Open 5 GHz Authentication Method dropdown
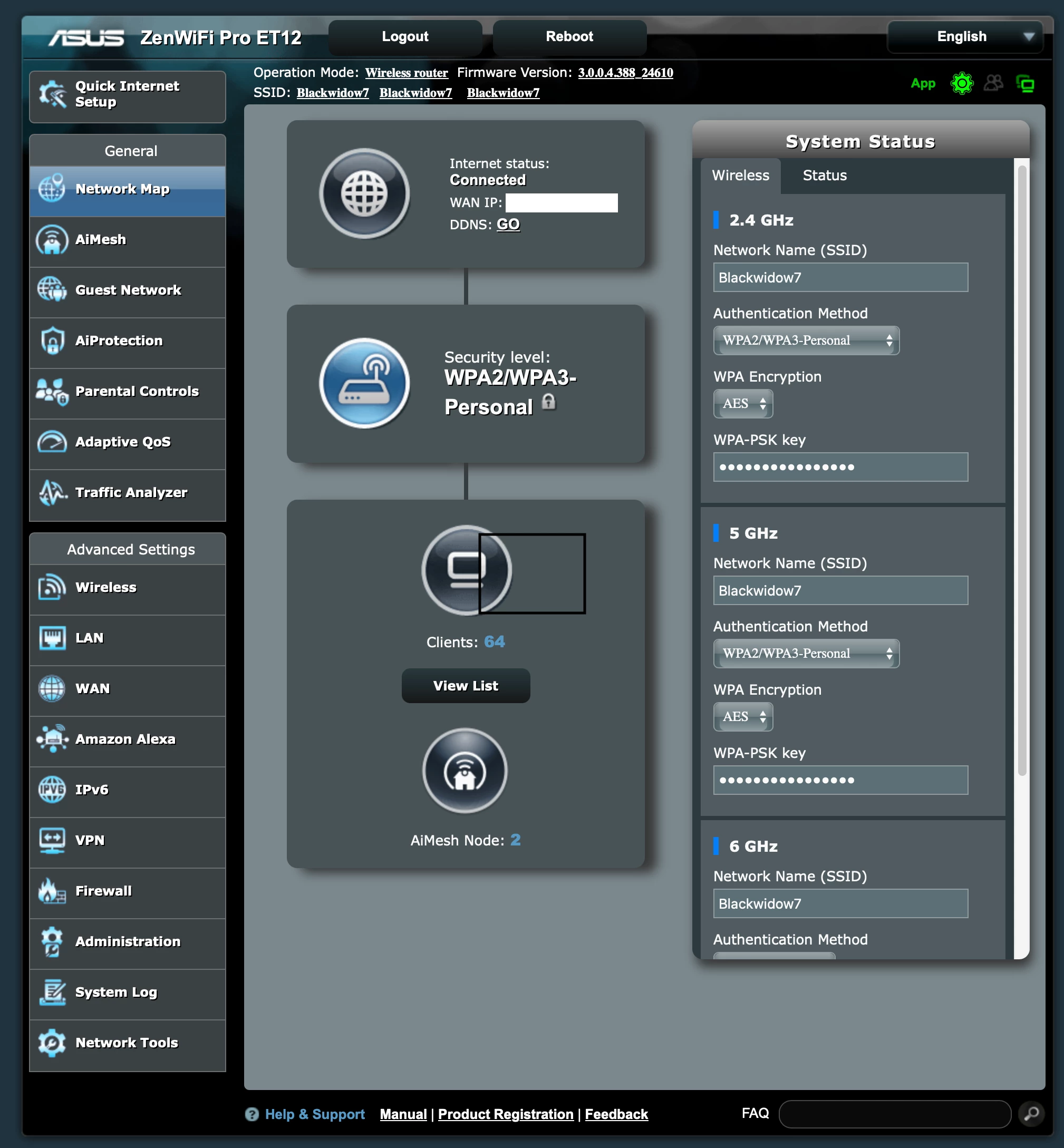The width and height of the screenshot is (1064, 1148). [806, 654]
